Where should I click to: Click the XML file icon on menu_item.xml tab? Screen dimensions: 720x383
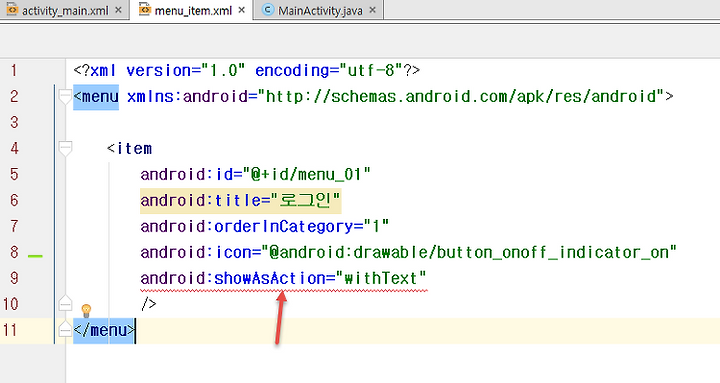(x=145, y=10)
